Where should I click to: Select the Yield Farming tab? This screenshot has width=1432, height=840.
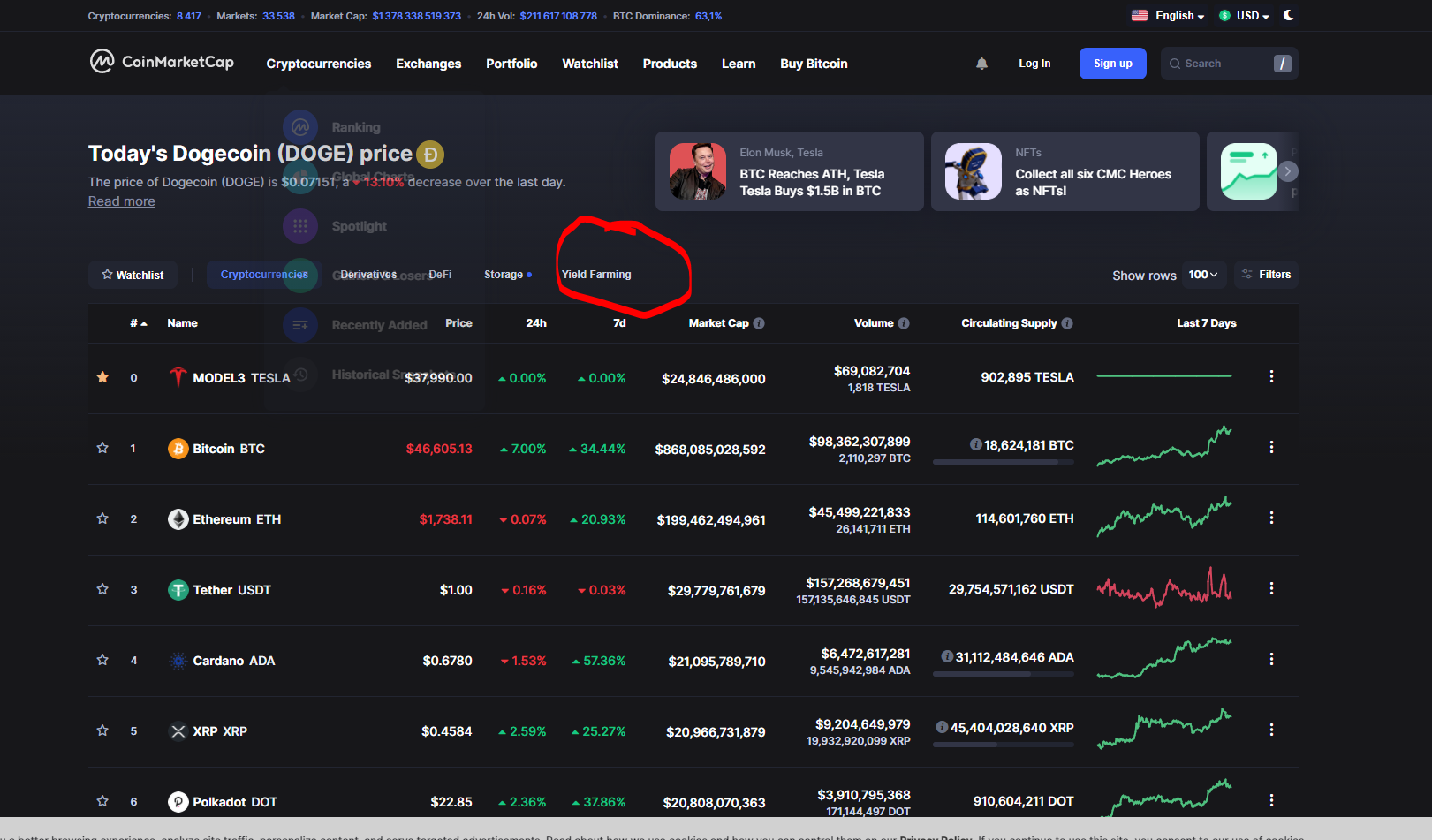[x=596, y=275]
